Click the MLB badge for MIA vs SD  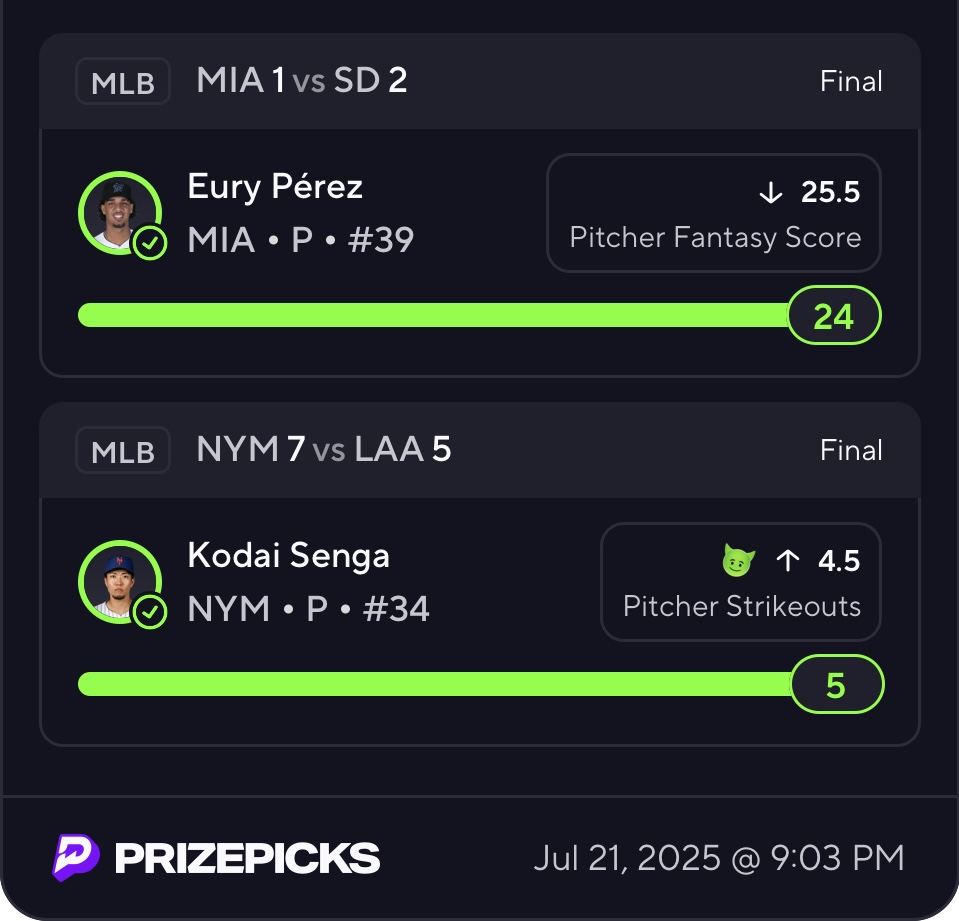pyautogui.click(x=123, y=82)
